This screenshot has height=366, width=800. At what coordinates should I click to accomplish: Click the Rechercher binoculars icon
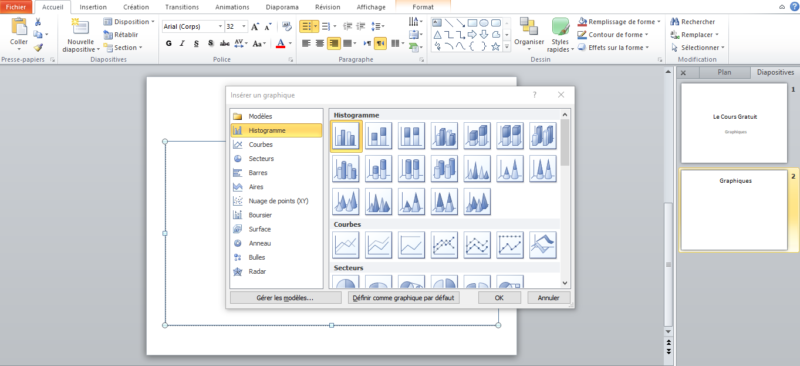[x=674, y=22]
